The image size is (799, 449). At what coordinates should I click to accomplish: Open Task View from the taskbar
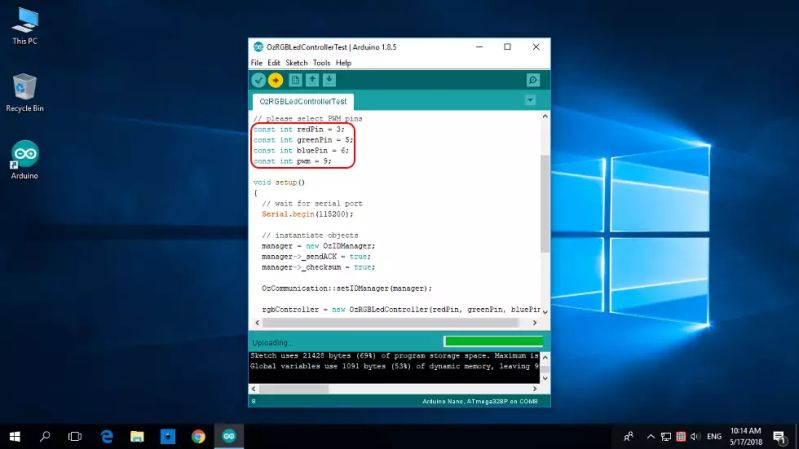pos(75,436)
